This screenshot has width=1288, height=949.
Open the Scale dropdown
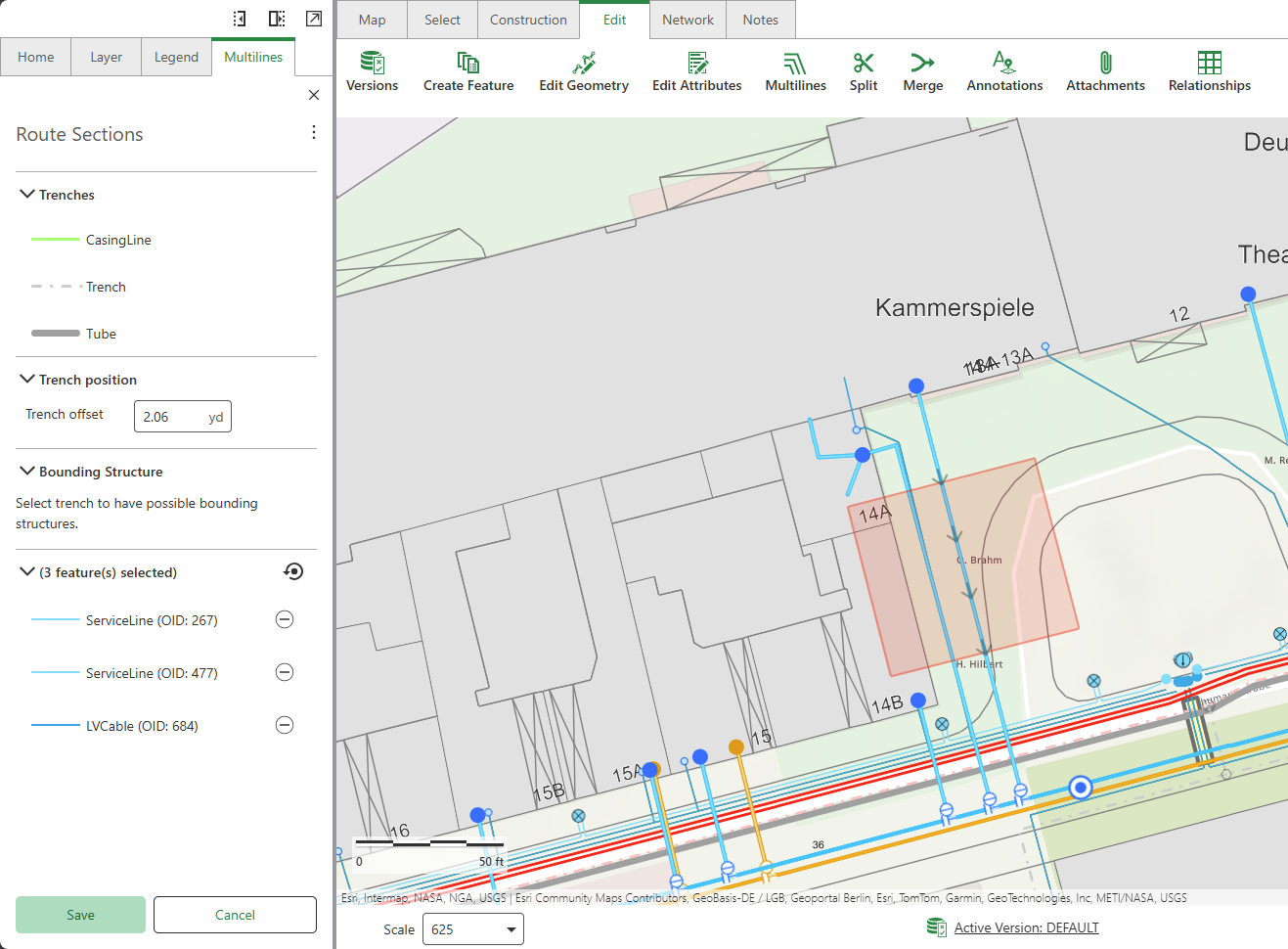[510, 928]
